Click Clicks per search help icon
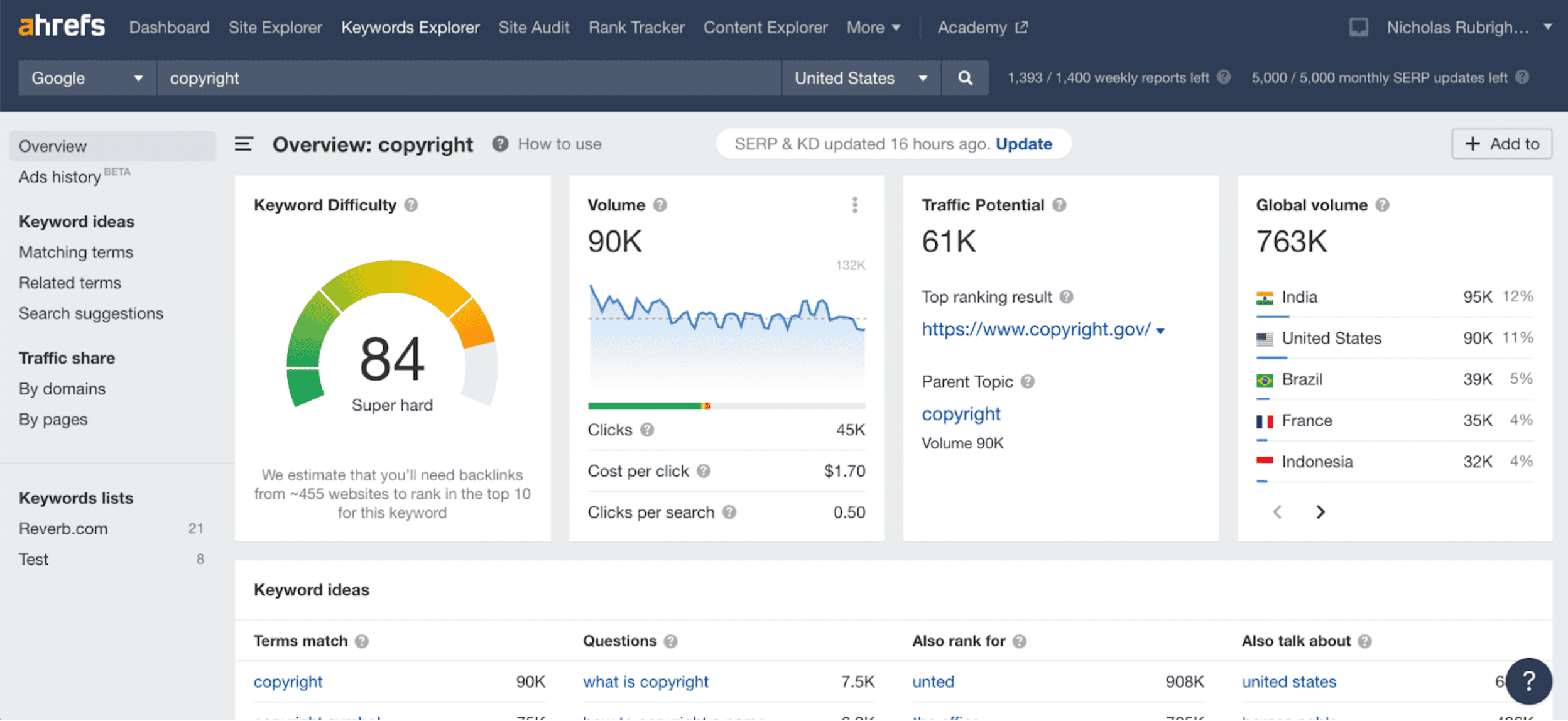The height and width of the screenshot is (721, 1568). pos(729,512)
